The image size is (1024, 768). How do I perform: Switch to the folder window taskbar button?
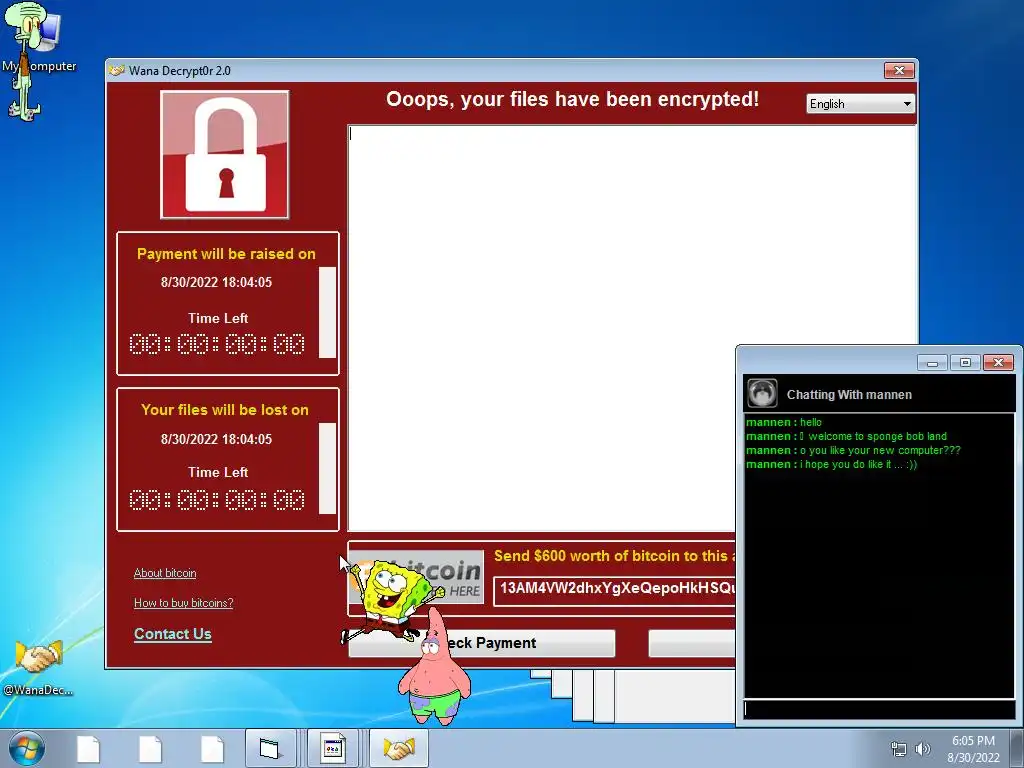point(270,748)
